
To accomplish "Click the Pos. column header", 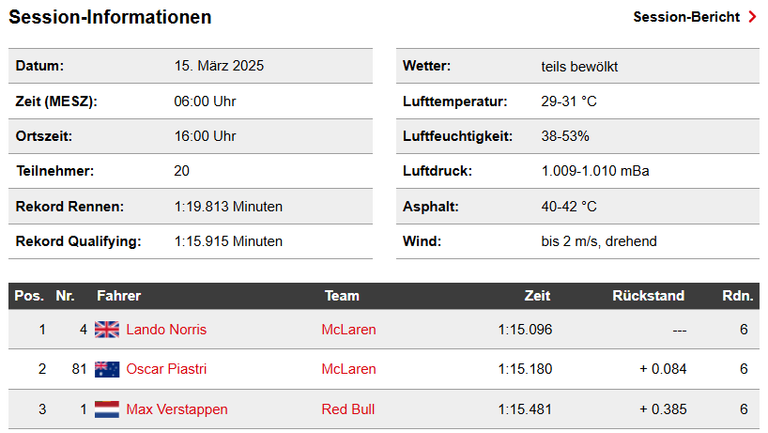I will [29, 296].
